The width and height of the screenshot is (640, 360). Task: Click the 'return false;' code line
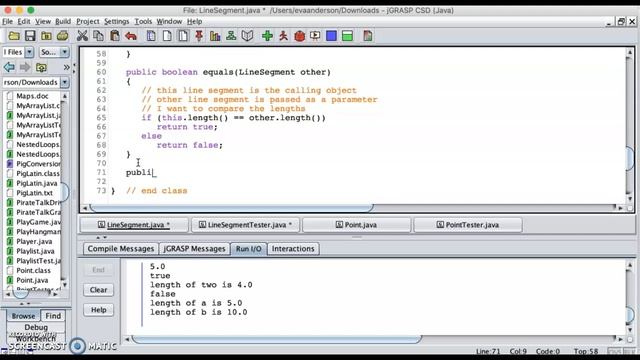(189, 145)
